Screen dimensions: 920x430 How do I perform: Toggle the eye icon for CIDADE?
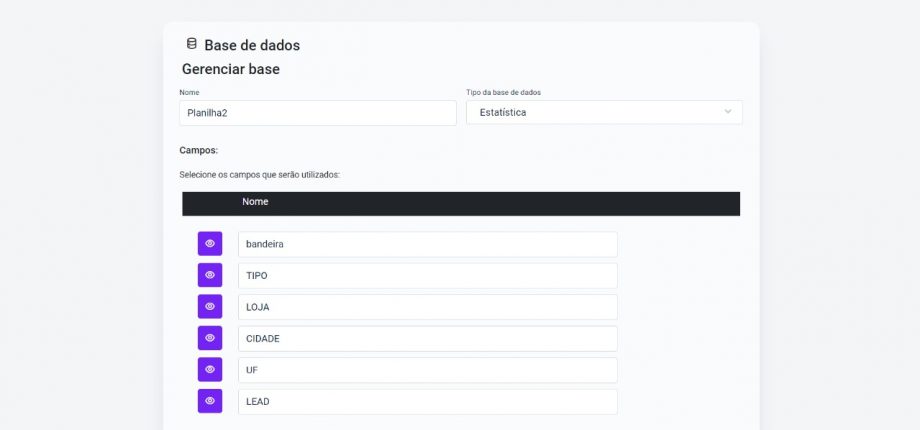[x=210, y=338]
